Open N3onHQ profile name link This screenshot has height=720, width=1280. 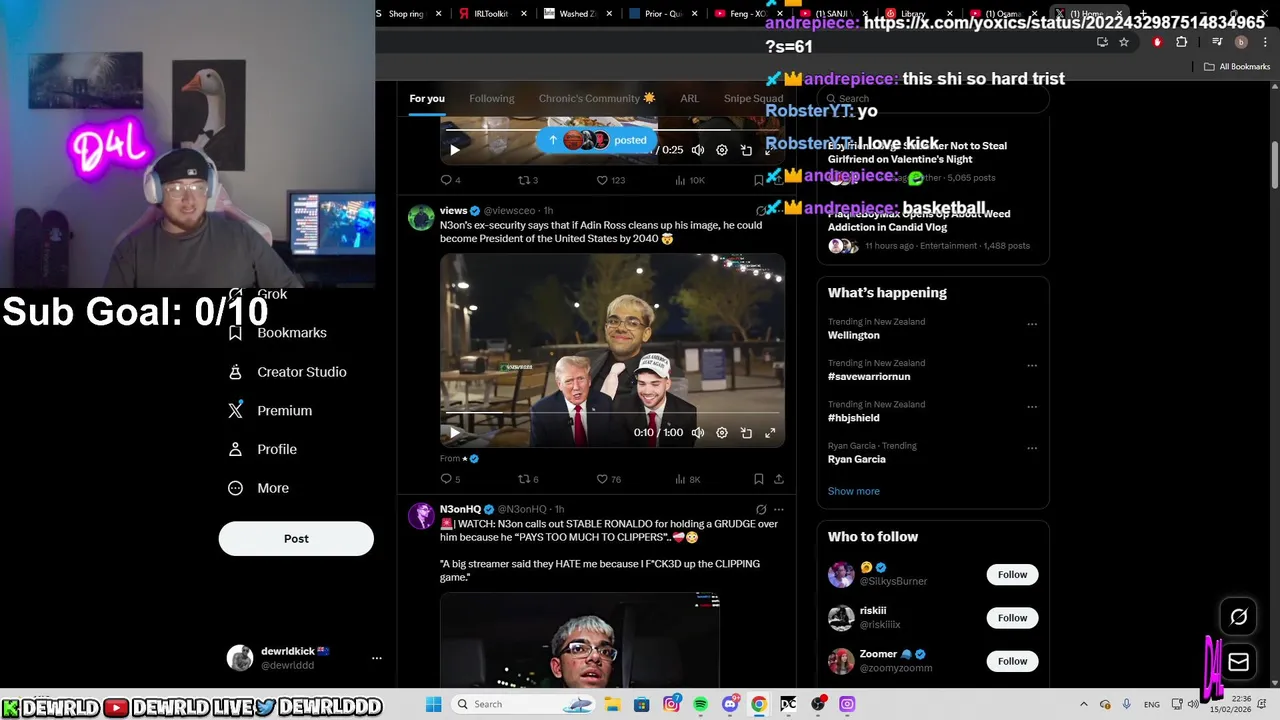click(460, 509)
